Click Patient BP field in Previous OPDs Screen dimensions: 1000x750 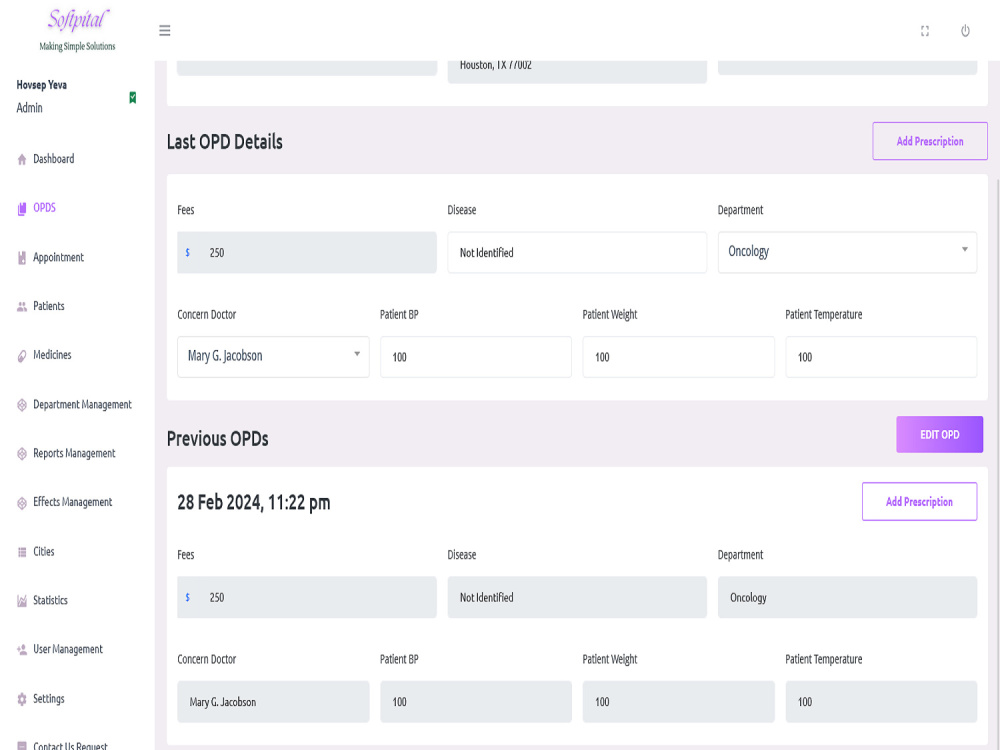pyautogui.click(x=476, y=702)
